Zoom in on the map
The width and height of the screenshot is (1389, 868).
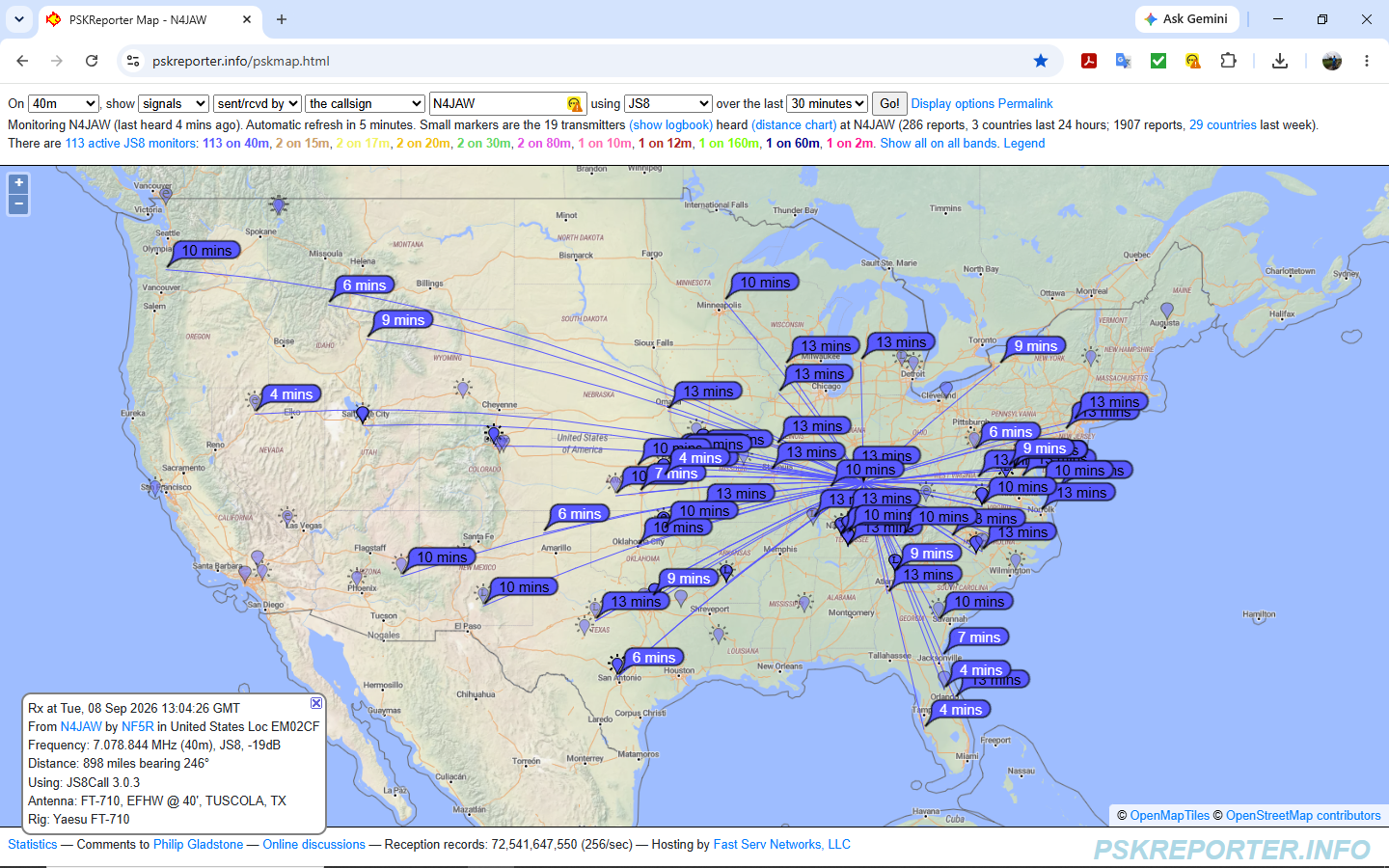tap(18, 183)
